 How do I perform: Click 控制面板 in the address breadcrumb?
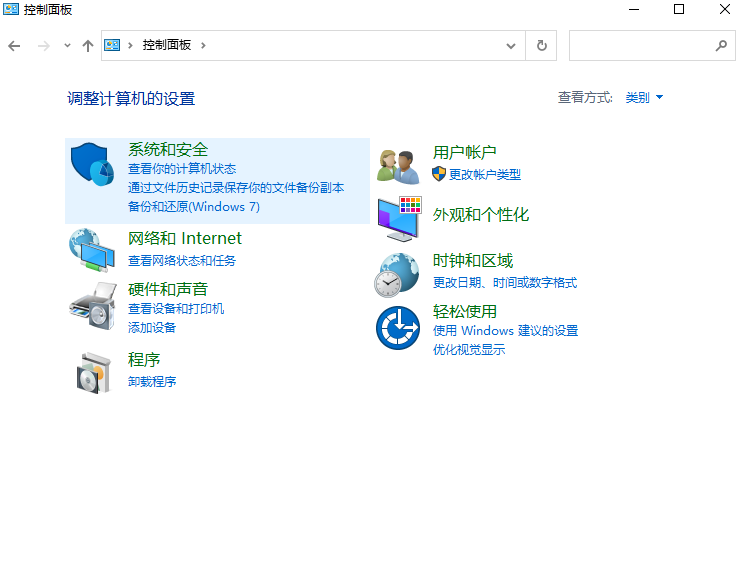tap(164, 45)
